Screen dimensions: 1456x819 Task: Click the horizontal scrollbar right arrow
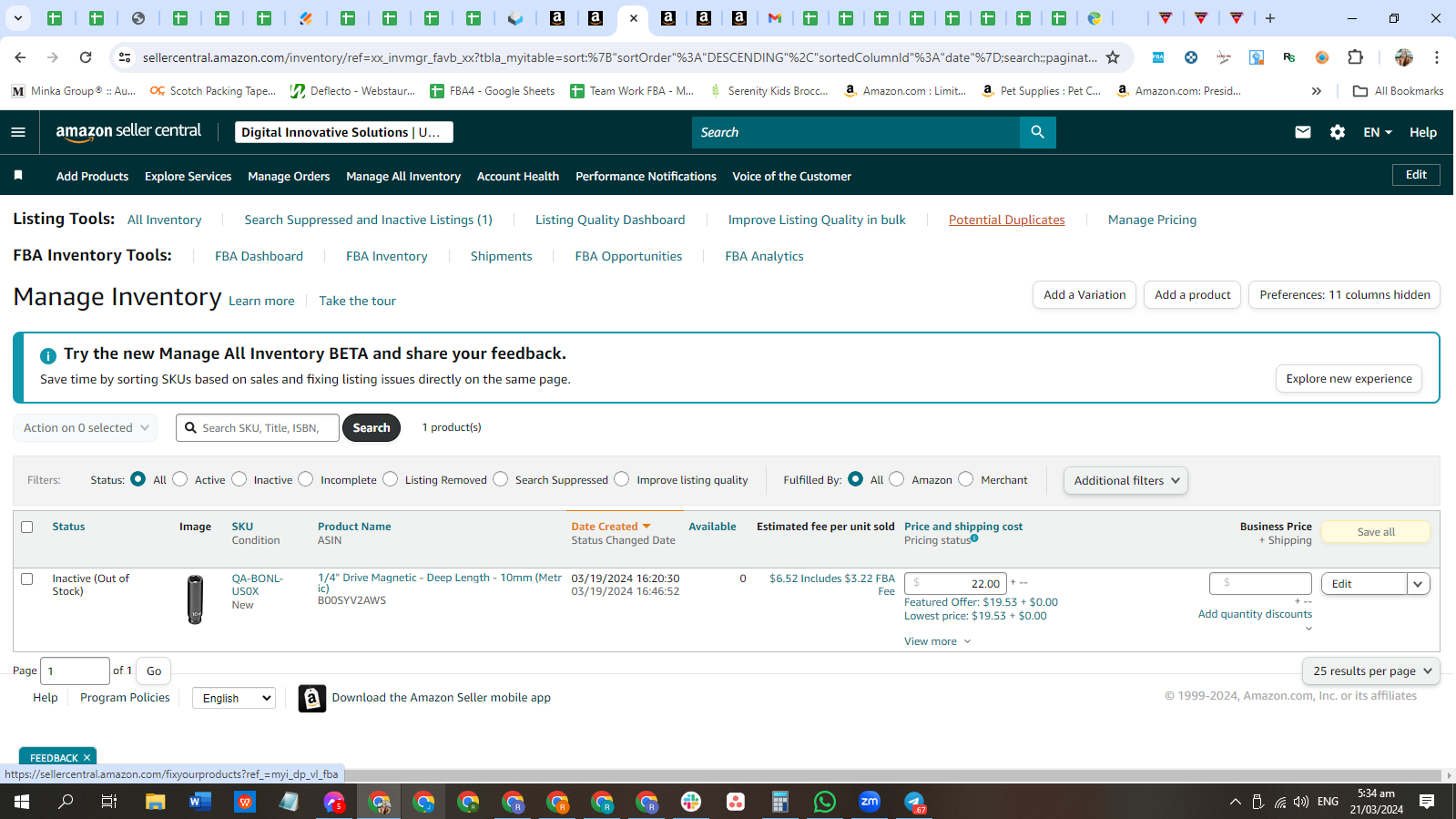pyautogui.click(x=1449, y=776)
